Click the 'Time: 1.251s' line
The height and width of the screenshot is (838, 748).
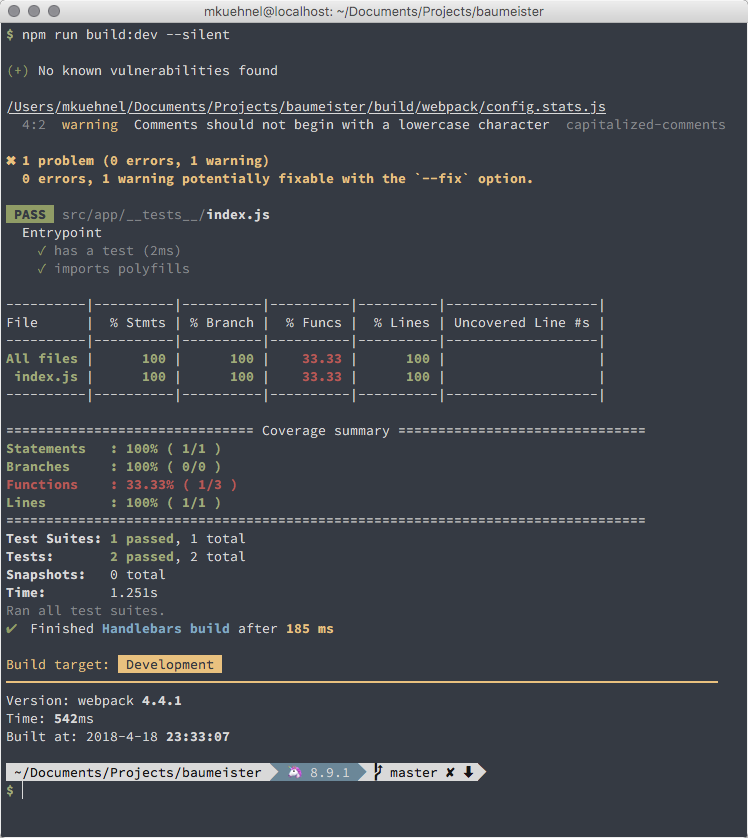[x=82, y=593]
